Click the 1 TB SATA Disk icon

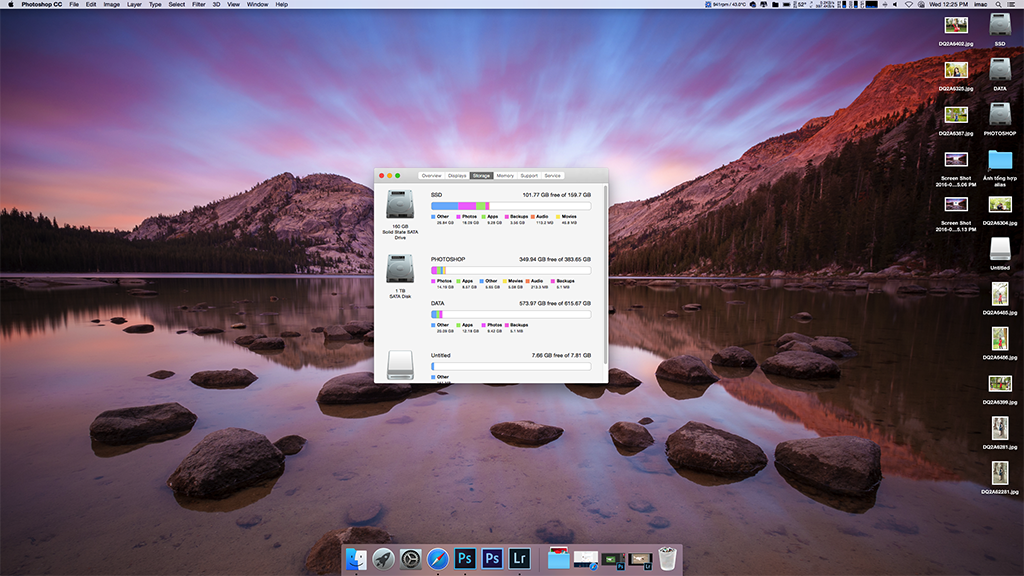400,270
